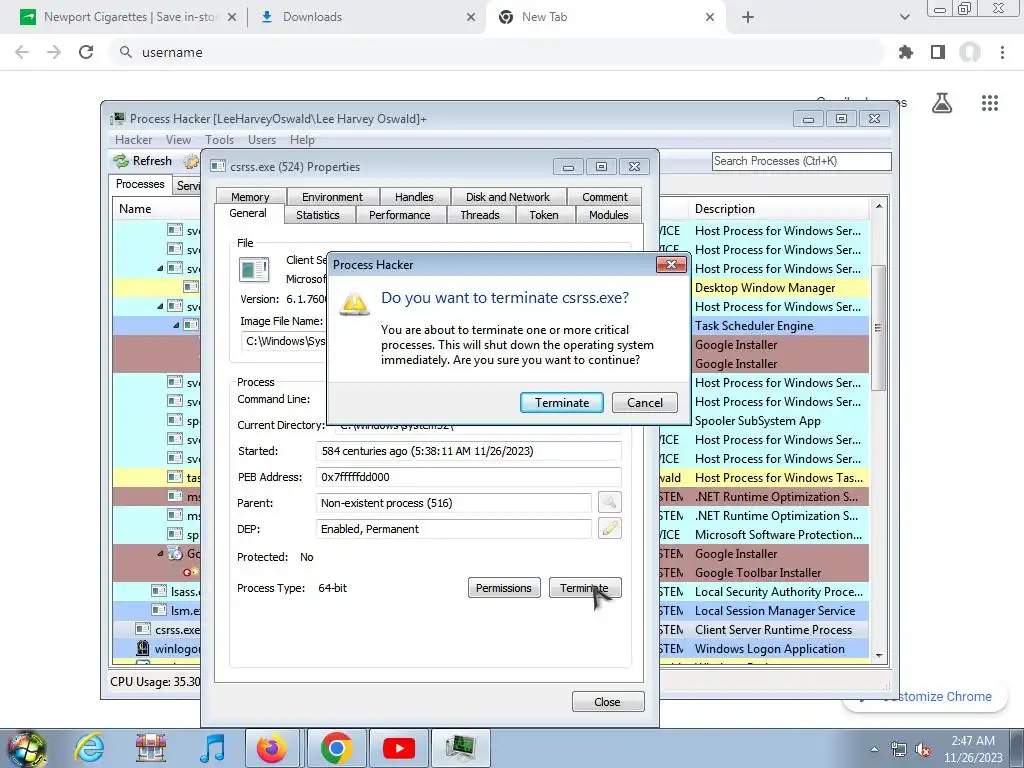
Task: Click the Local Security Authority description
Action: tap(778, 592)
